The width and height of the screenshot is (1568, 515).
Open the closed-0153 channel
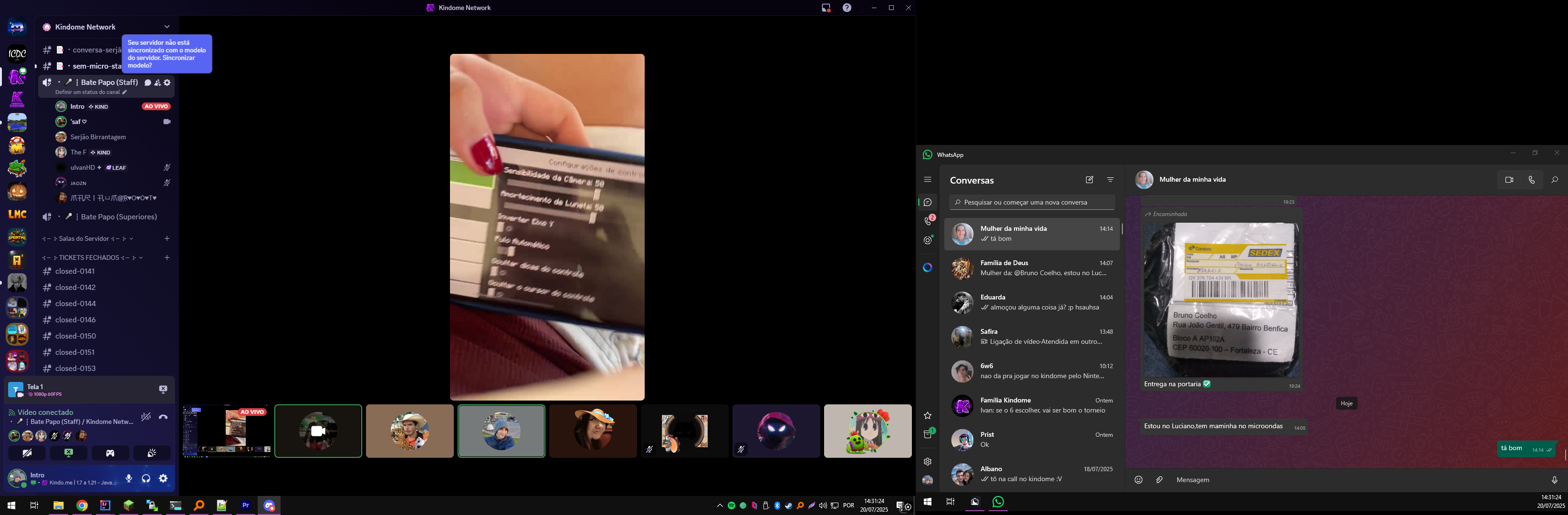106,369
